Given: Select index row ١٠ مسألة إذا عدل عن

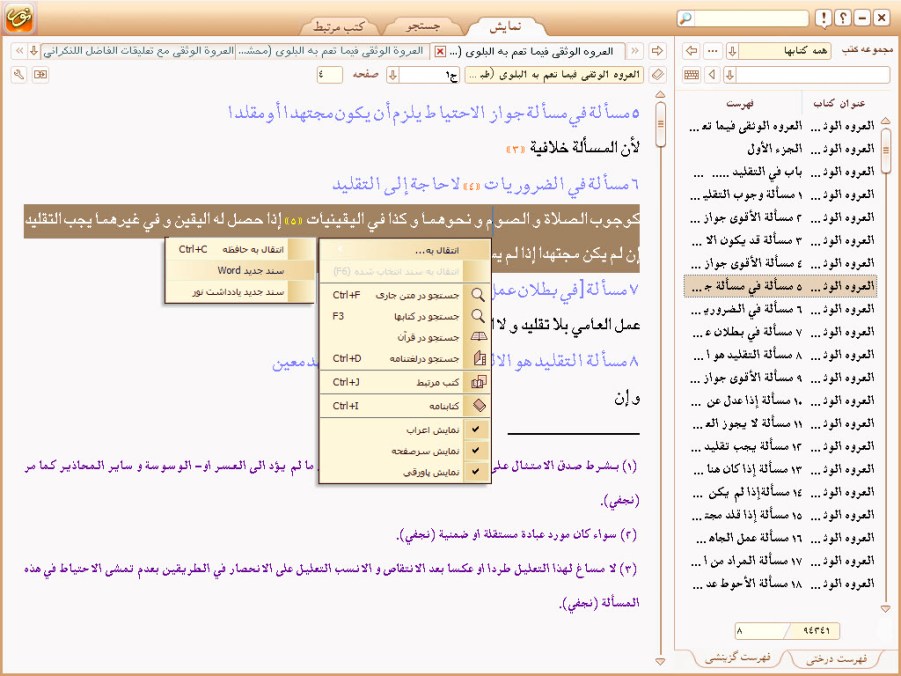Looking at the screenshot, I should 781,401.
